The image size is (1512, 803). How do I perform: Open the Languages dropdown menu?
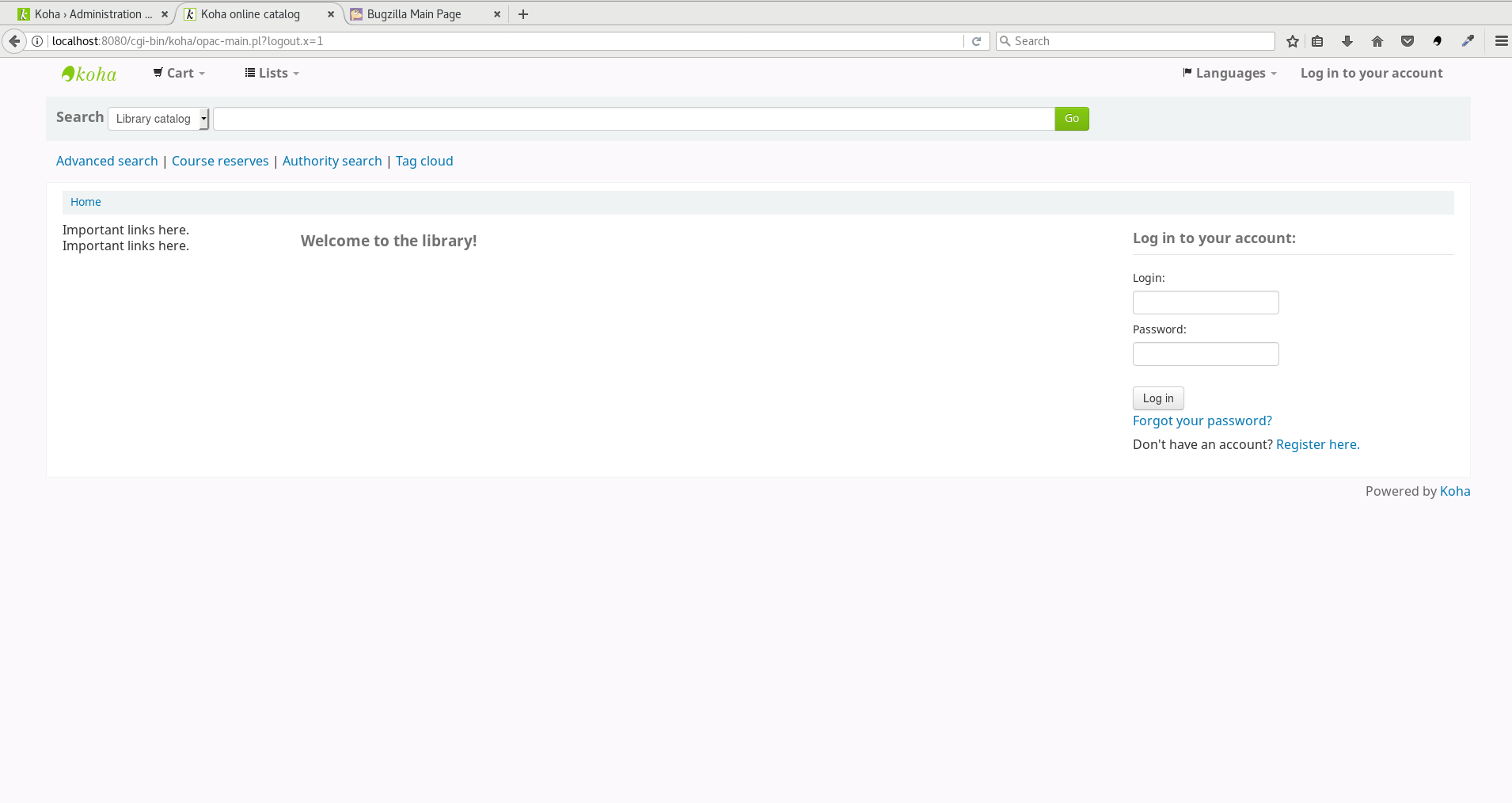click(x=1229, y=73)
